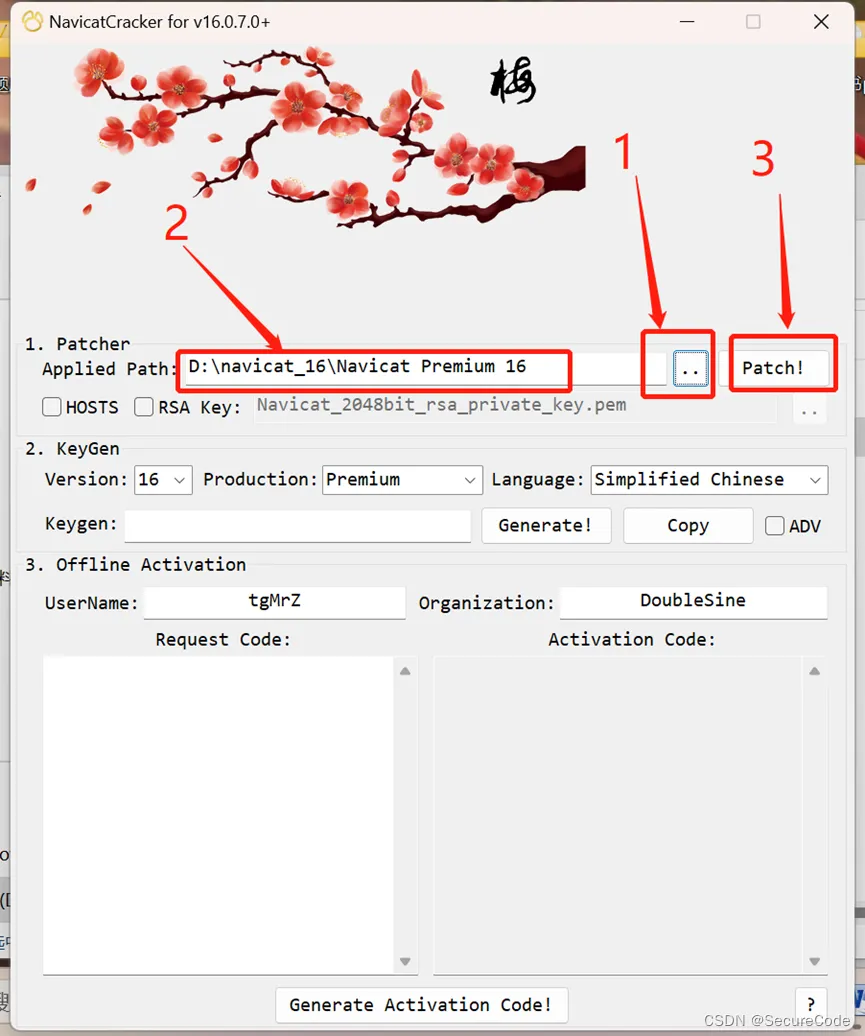
Task: Click inside the Request Code text area
Action: 218,815
